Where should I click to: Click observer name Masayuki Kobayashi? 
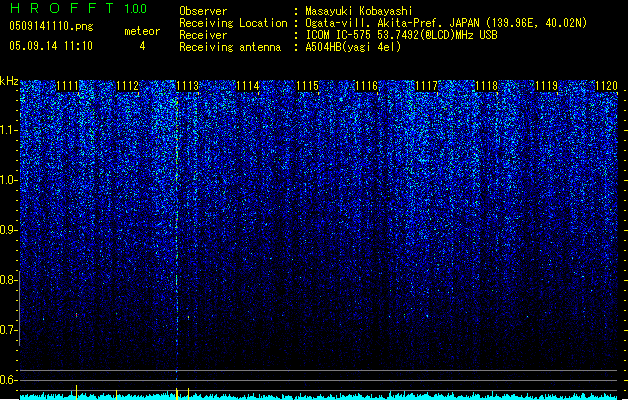pos(359,11)
